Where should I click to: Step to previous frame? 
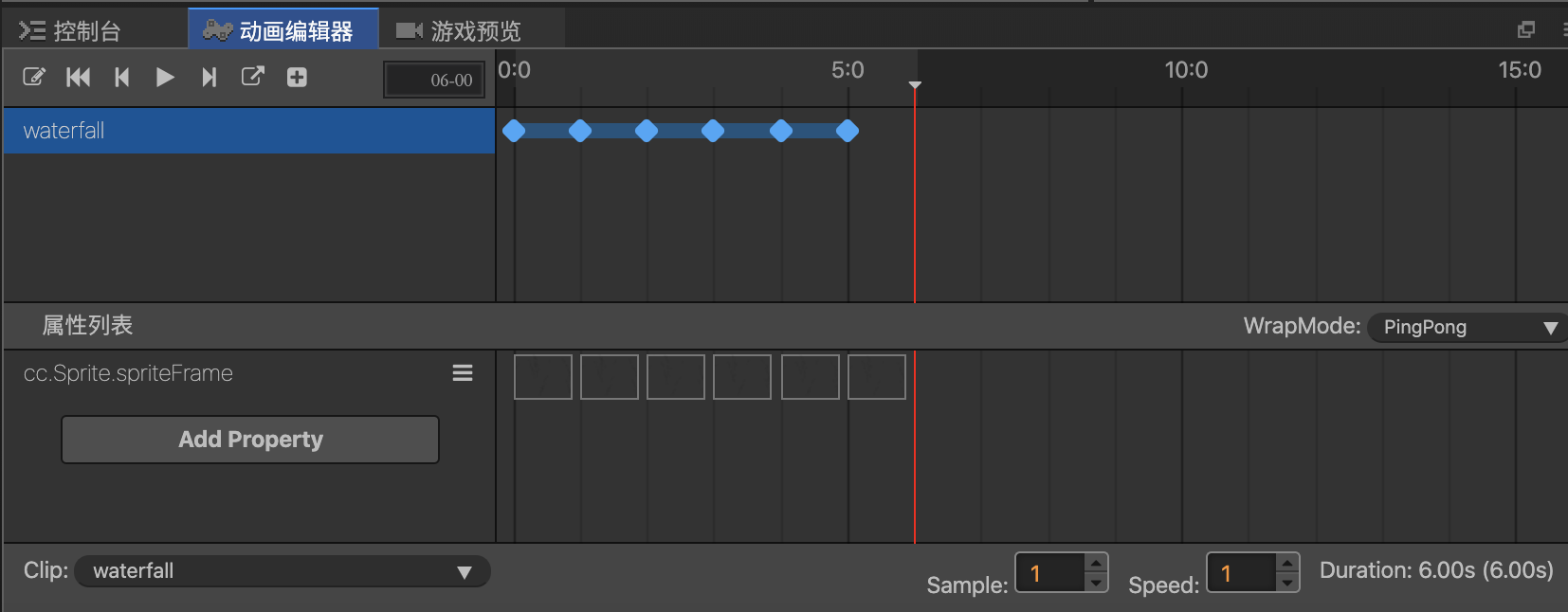(x=121, y=78)
